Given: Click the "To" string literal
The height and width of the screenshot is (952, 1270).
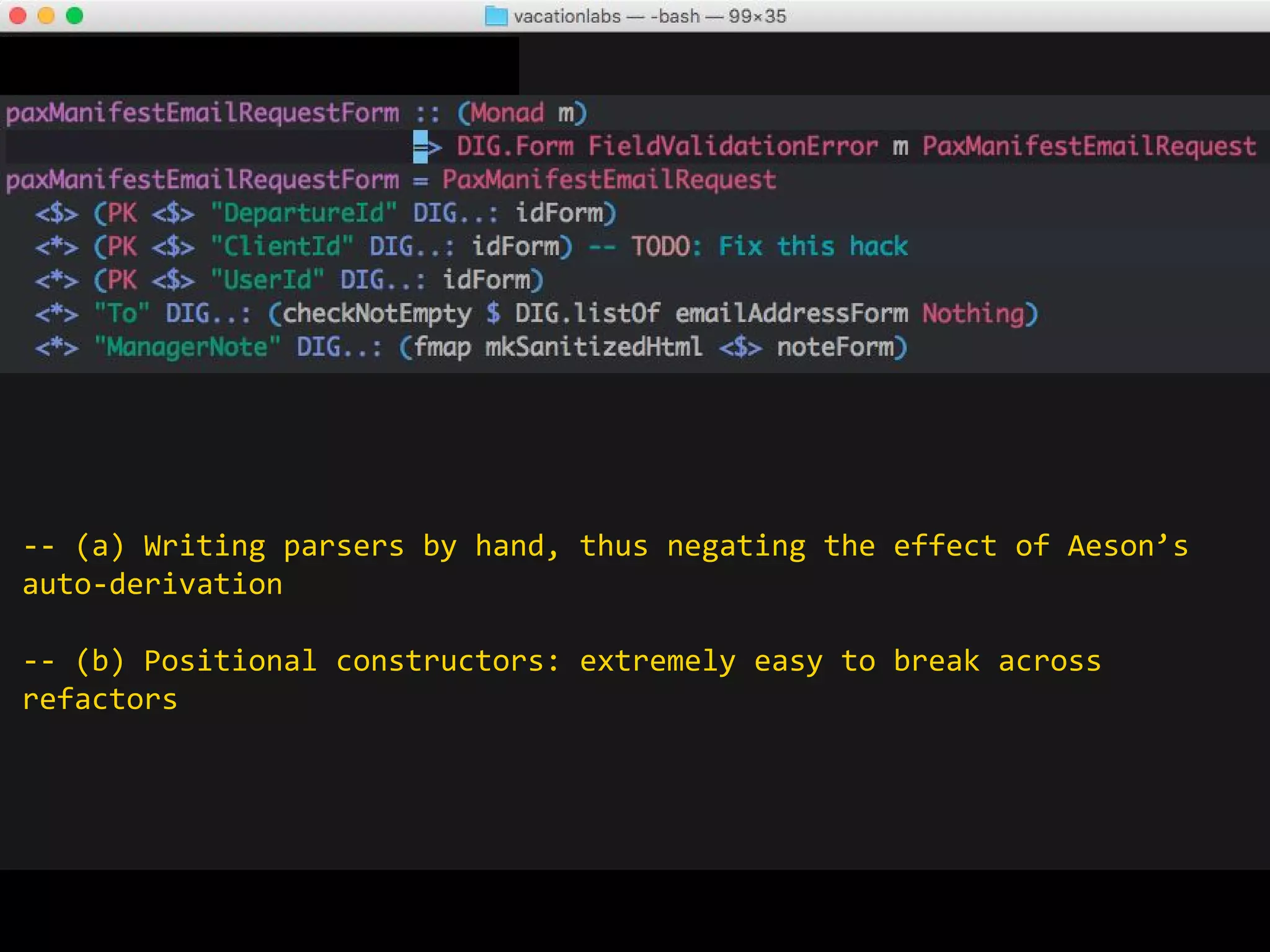Looking at the screenshot, I should point(122,314).
